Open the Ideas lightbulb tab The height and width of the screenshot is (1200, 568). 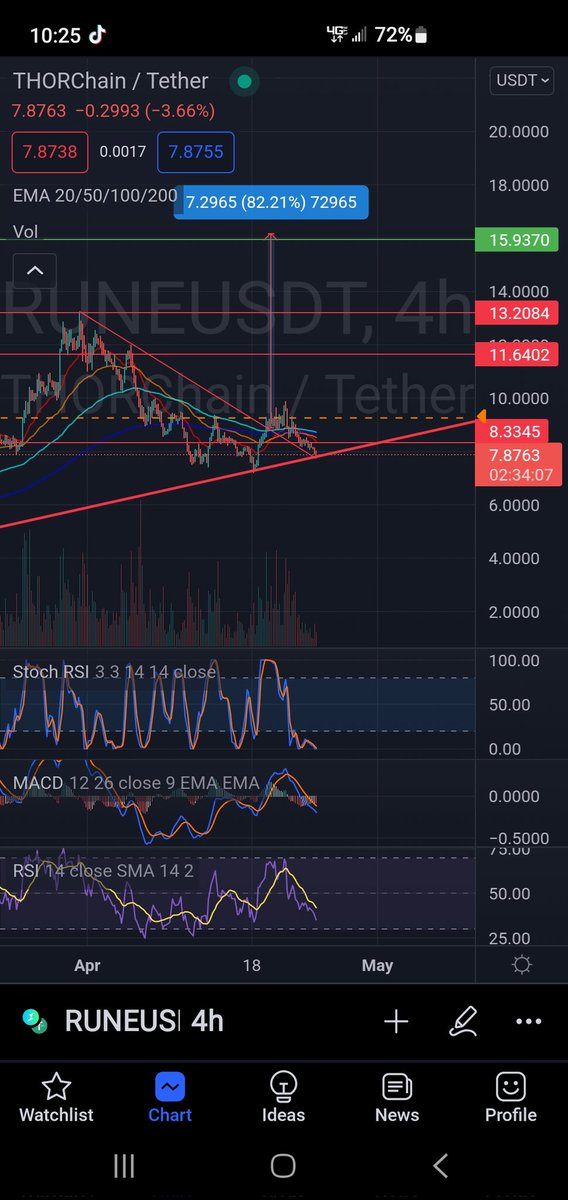tap(283, 1098)
